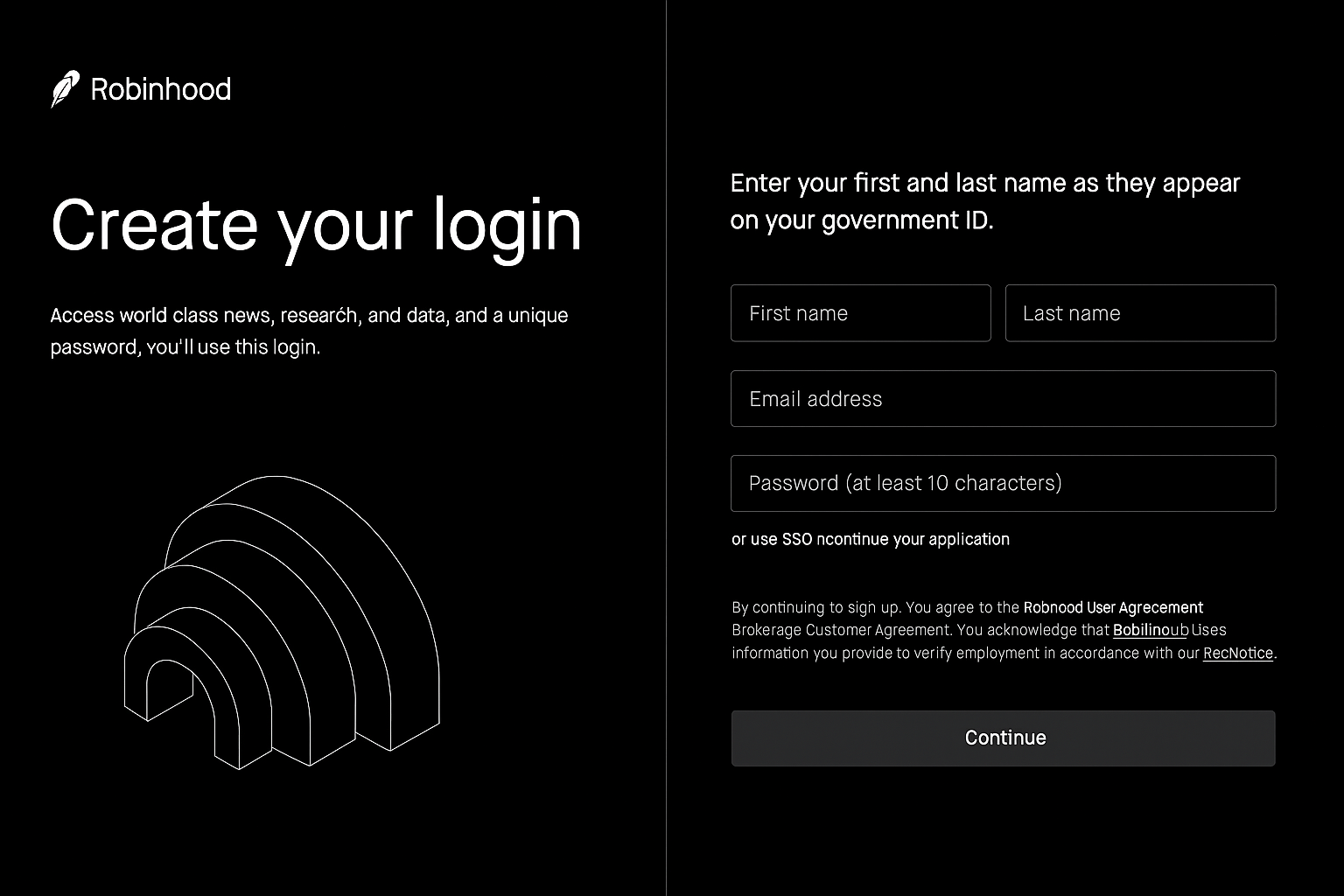This screenshot has width=1344, height=896.
Task: Click the 'Brokerage Customer Agreement' text
Action: pyautogui.click(x=841, y=630)
